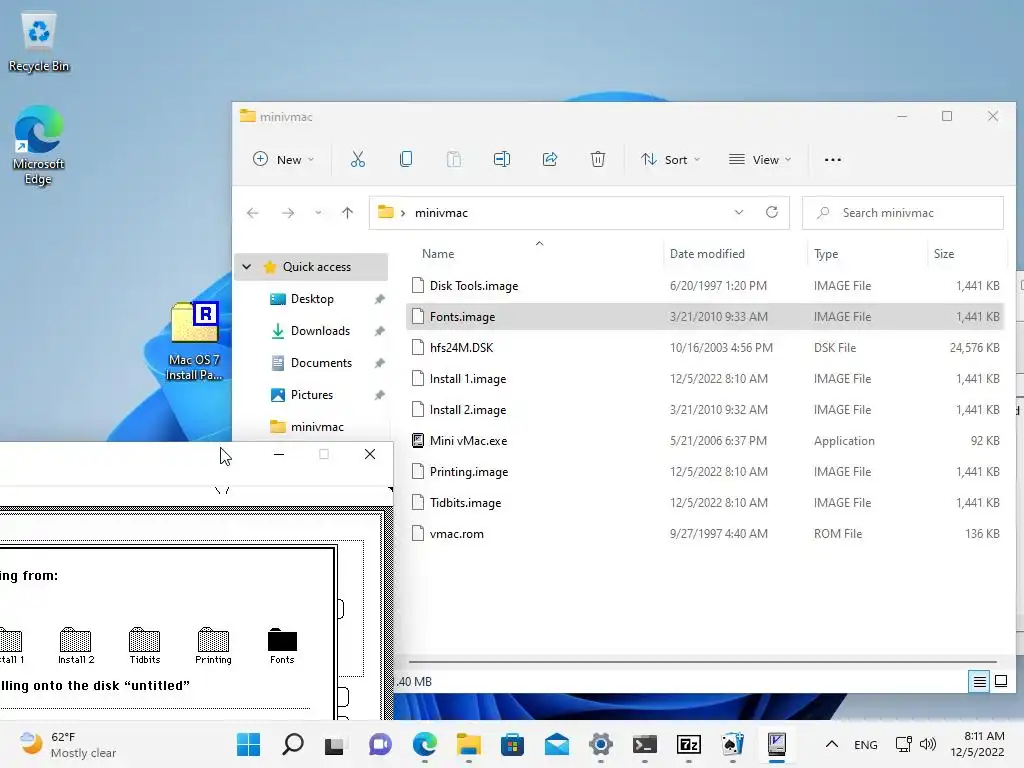Sort by Size column header

click(x=944, y=254)
